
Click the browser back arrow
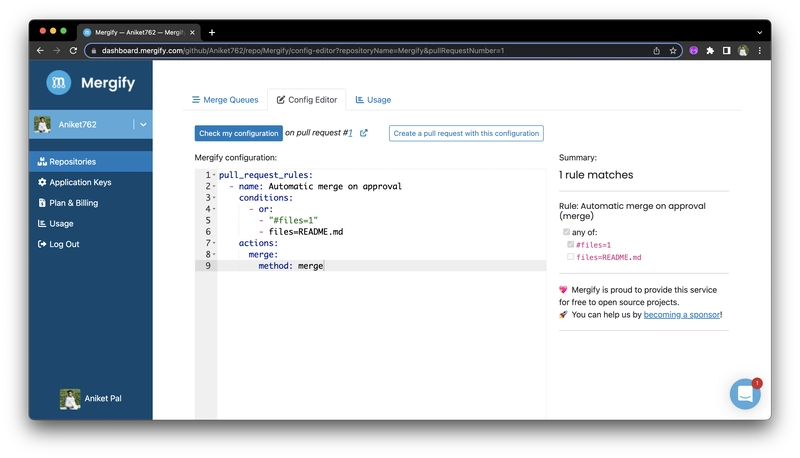(40, 50)
